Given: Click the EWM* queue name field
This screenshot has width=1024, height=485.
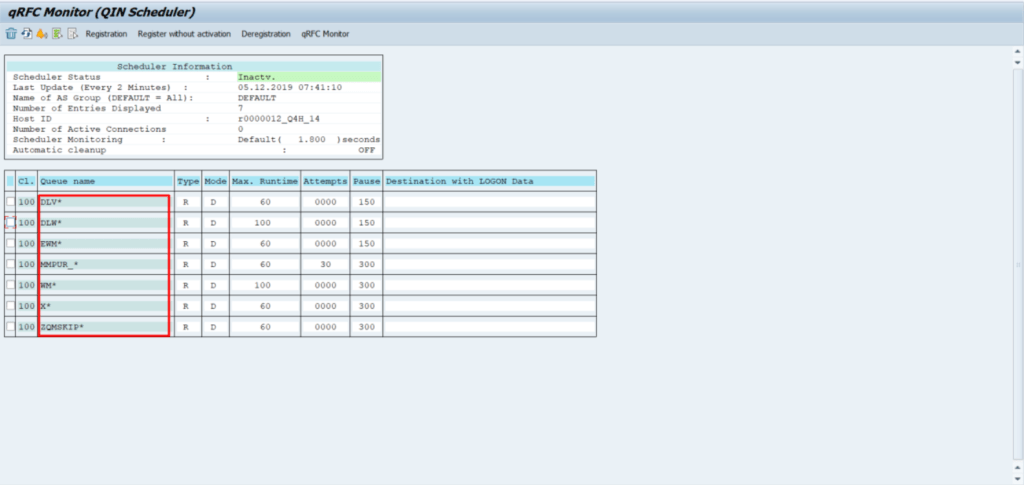Looking at the screenshot, I should point(103,244).
